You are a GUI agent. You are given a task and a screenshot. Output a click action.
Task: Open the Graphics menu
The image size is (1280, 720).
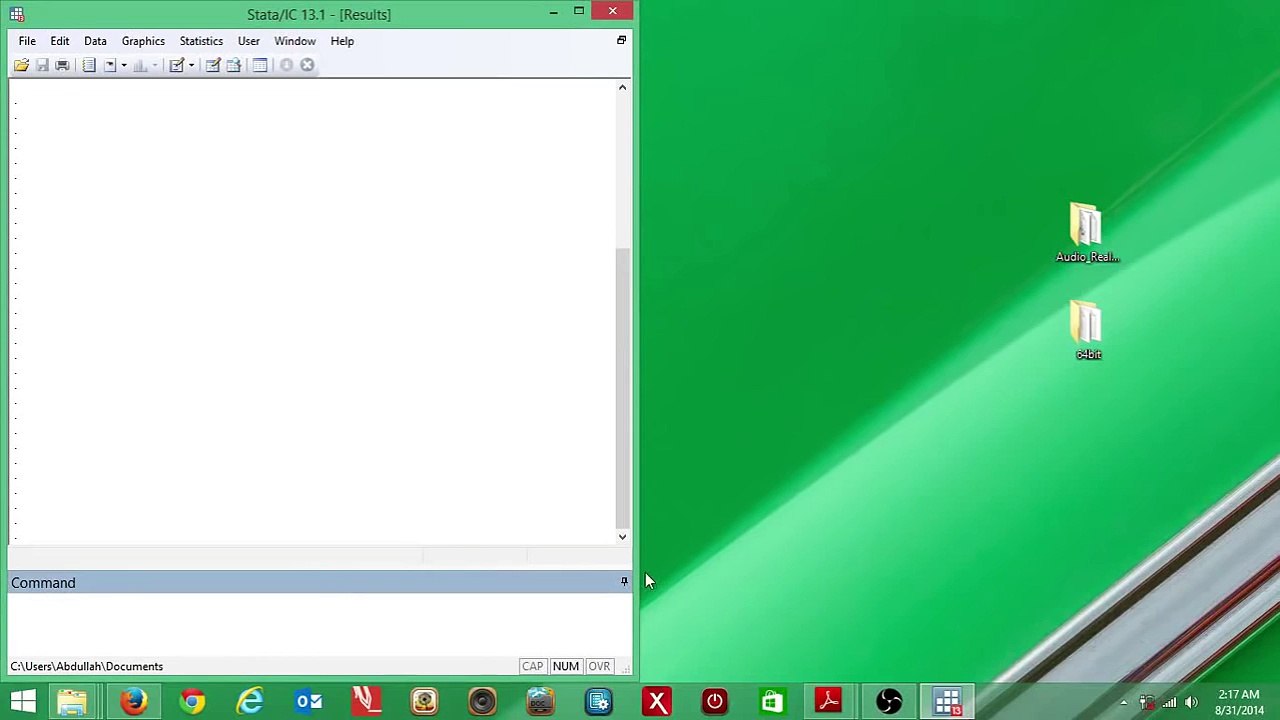pyautogui.click(x=143, y=41)
